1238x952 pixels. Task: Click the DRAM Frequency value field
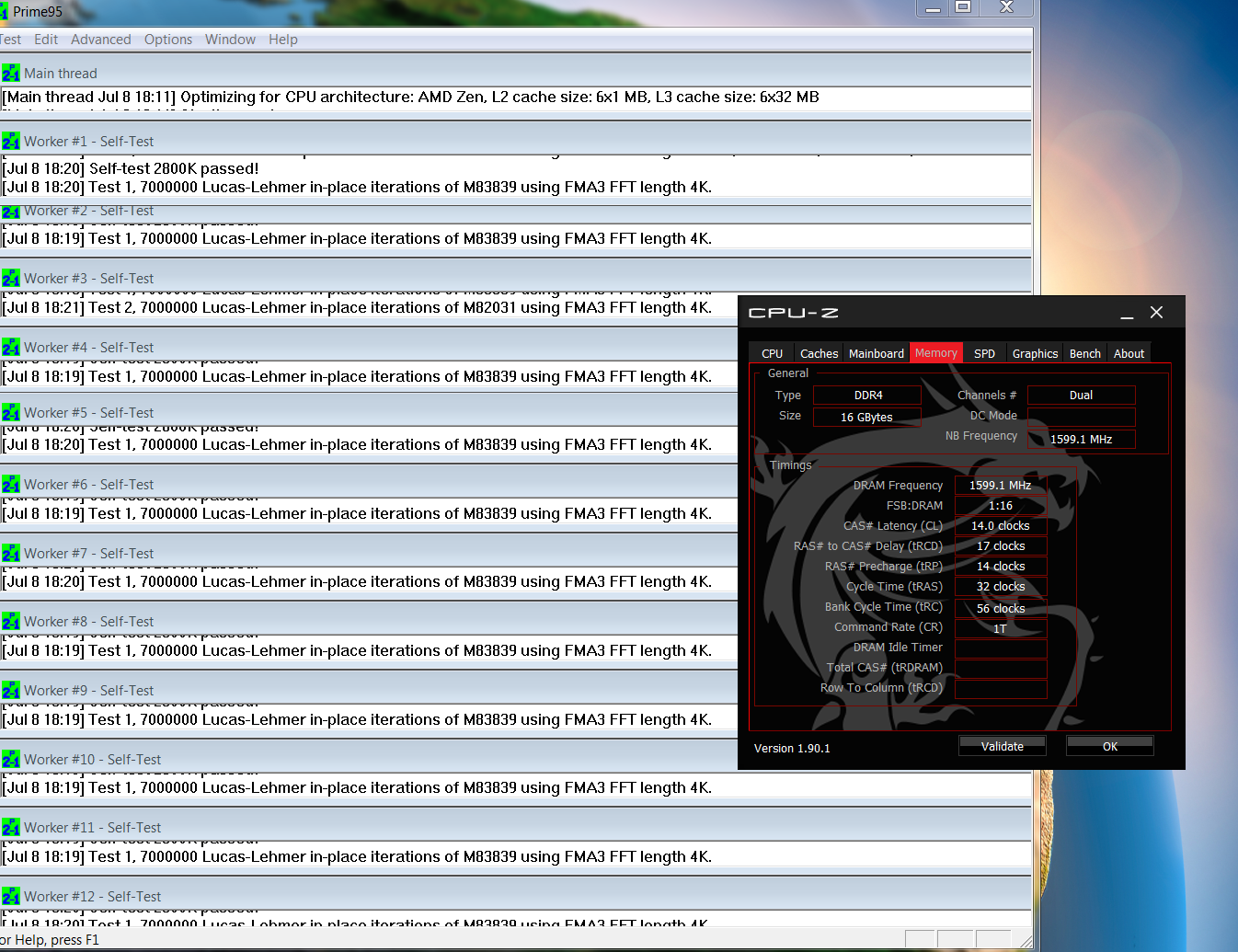tap(1001, 486)
